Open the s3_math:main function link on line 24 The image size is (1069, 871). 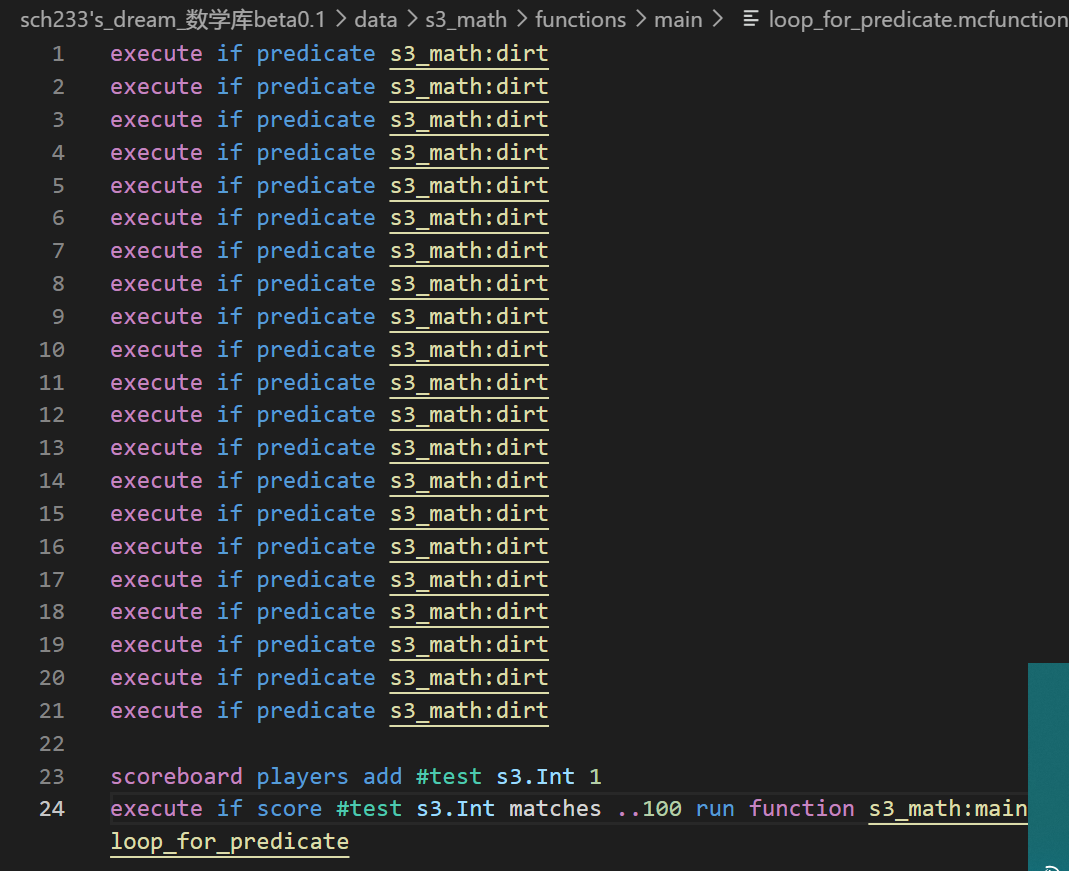(x=947, y=809)
